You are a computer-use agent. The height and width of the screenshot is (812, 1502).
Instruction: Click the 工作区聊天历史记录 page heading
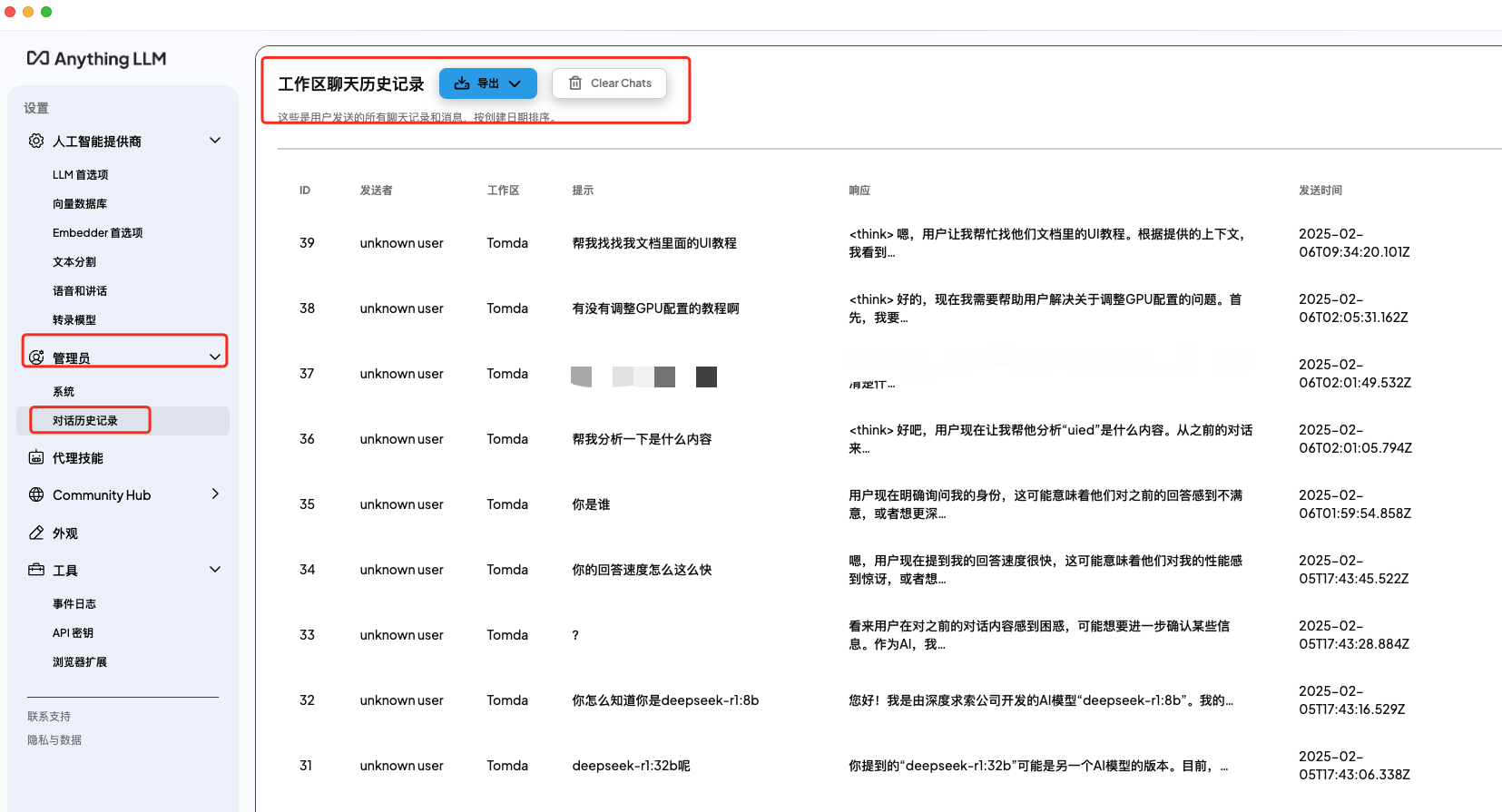tap(350, 84)
